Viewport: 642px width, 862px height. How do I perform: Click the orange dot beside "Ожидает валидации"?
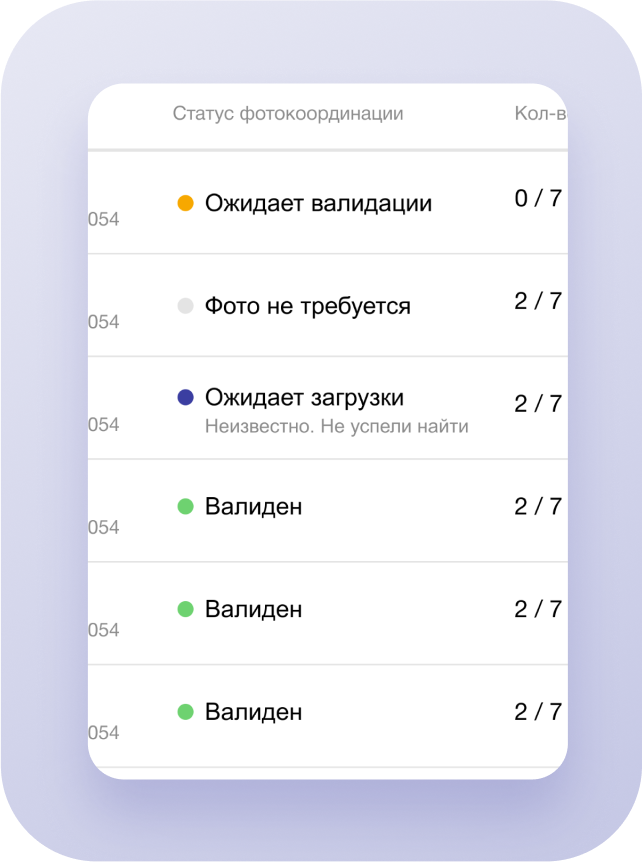185,203
